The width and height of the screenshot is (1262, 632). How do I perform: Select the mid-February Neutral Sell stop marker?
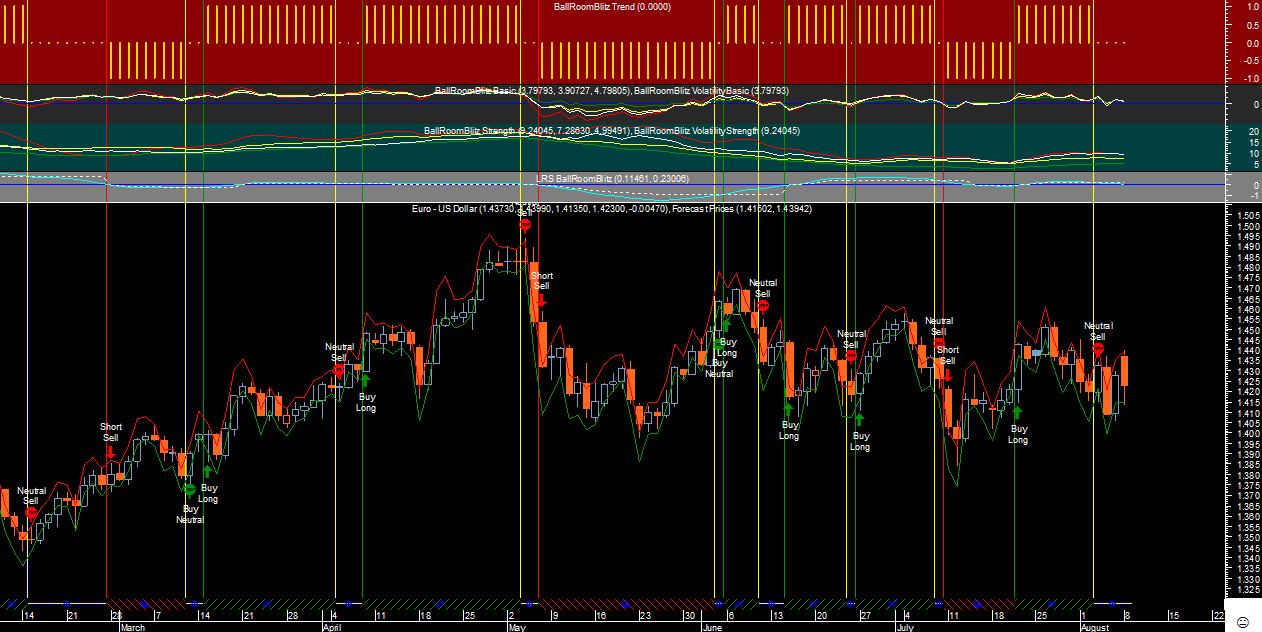32,513
